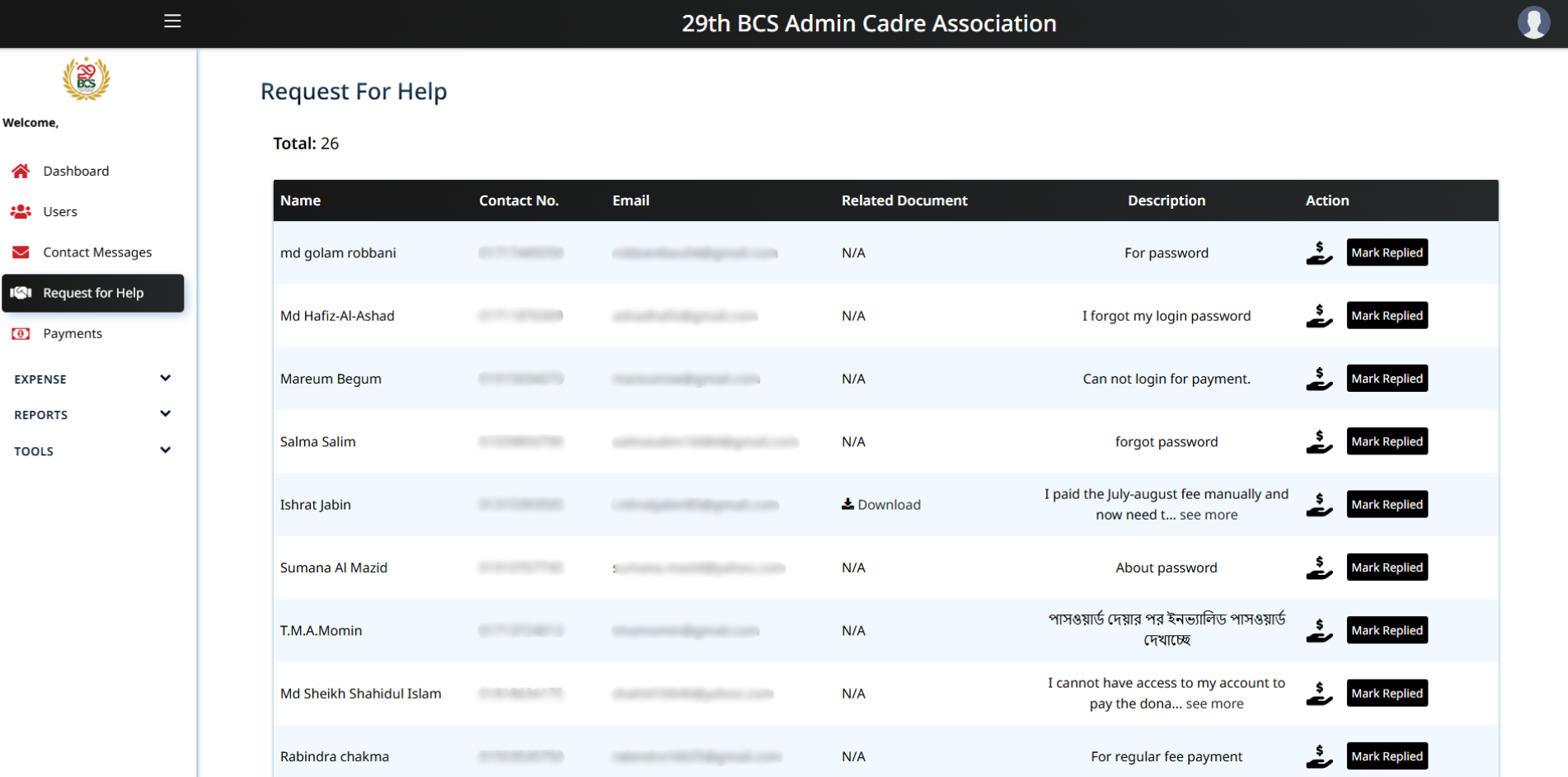
Task: Click the payment hand icon for Salma Salim
Action: pyautogui.click(x=1319, y=442)
